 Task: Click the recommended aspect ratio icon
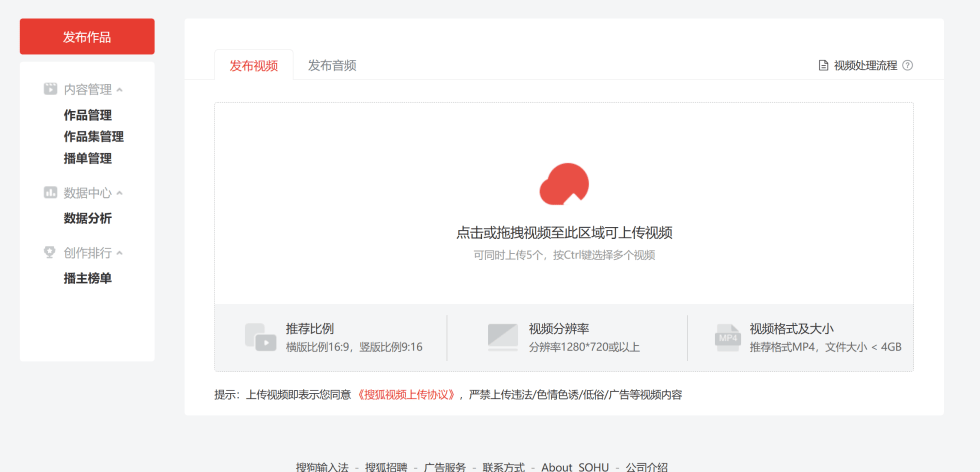pos(260,337)
